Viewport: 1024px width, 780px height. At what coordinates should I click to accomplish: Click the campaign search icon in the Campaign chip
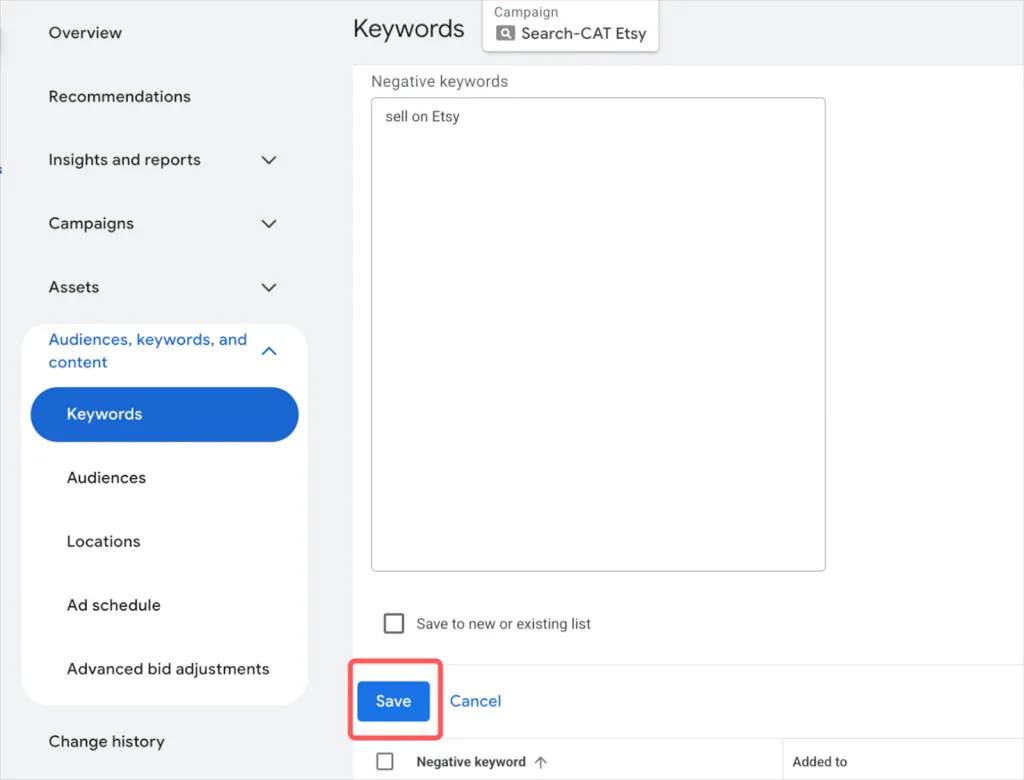click(506, 31)
